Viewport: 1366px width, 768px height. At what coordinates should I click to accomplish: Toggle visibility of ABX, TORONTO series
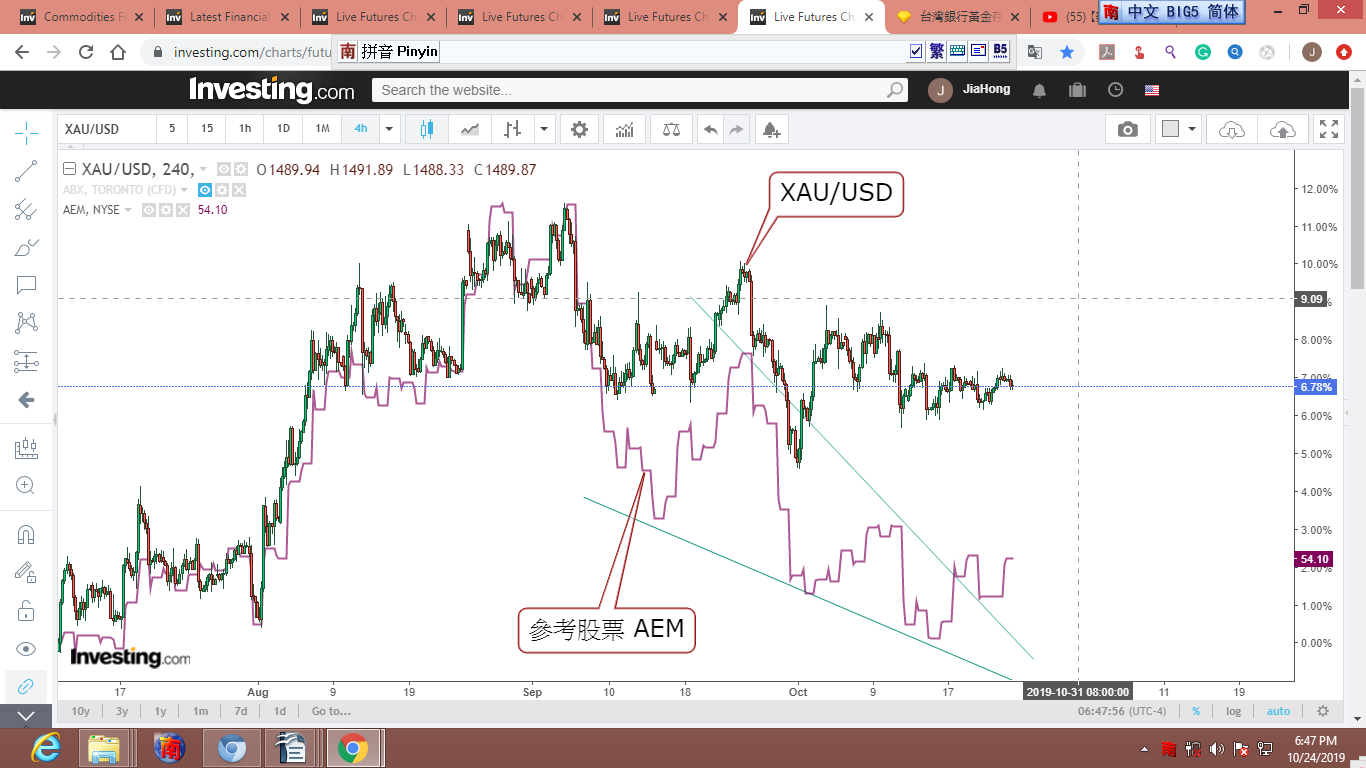click(x=205, y=190)
